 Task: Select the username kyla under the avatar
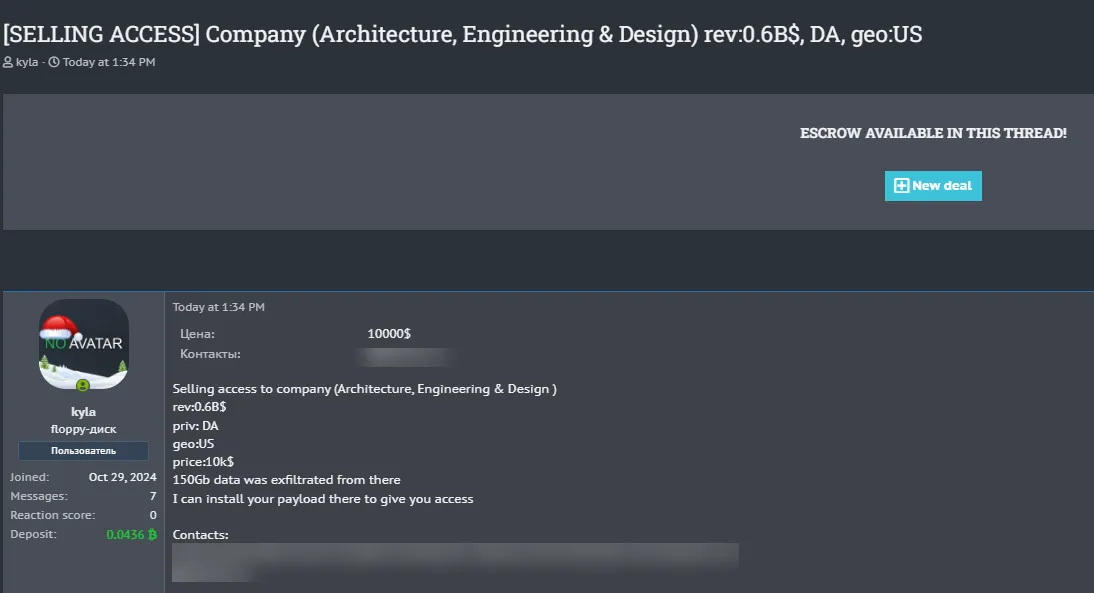click(84, 411)
